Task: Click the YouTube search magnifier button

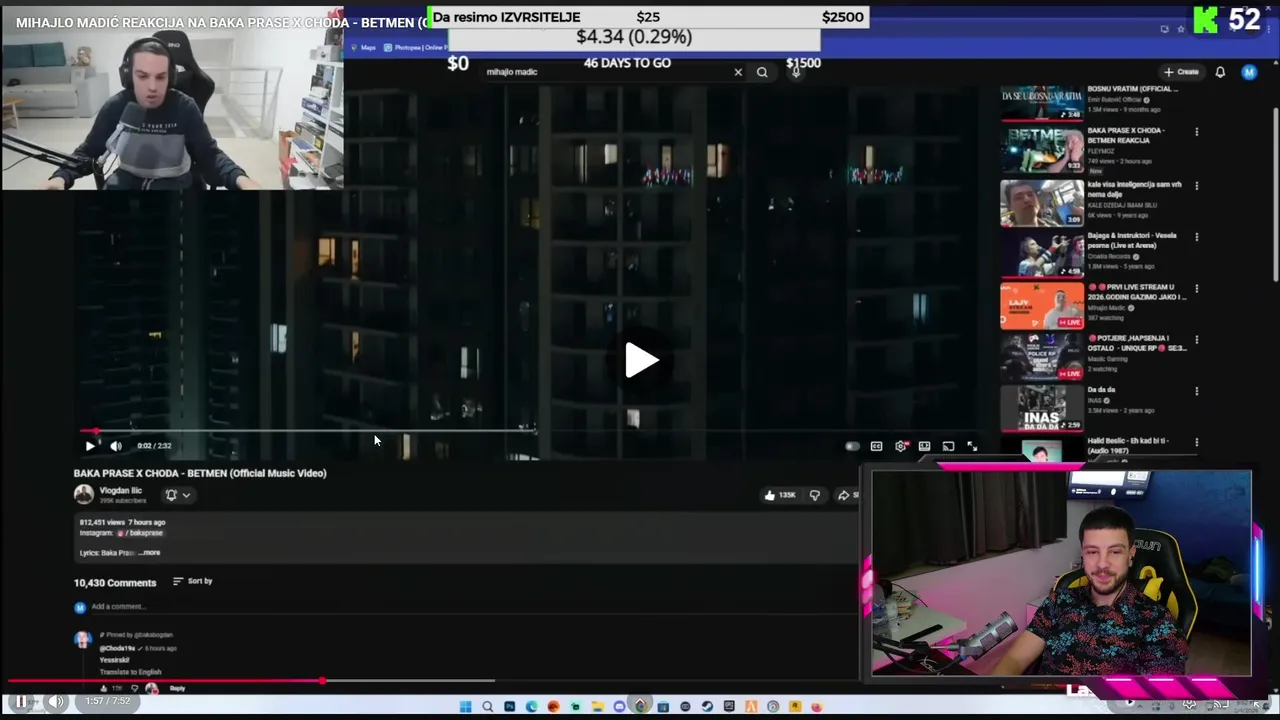Action: point(762,72)
